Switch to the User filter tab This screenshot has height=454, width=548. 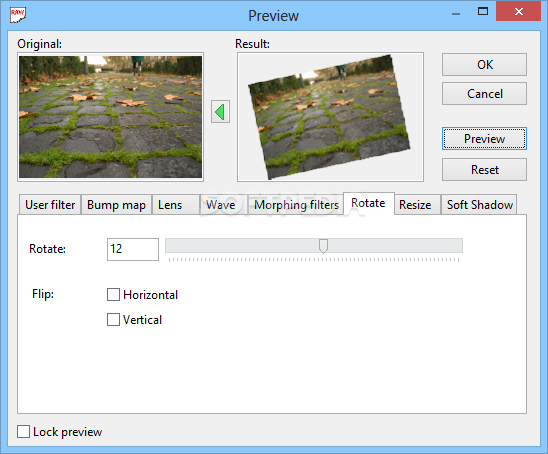[x=50, y=205]
